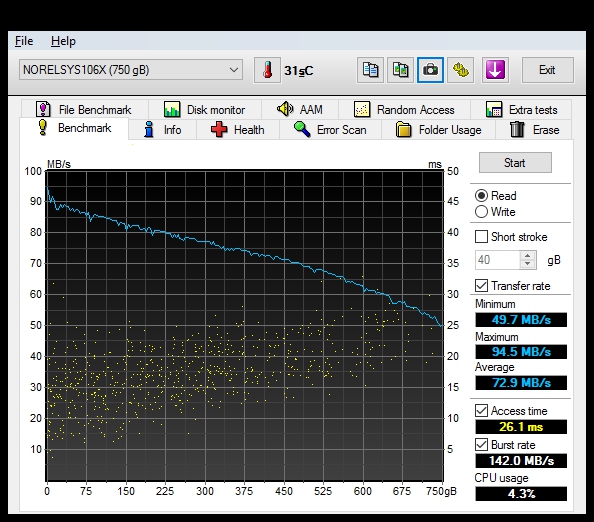Select the Write radio button
The height and width of the screenshot is (522, 594).
pos(481,212)
